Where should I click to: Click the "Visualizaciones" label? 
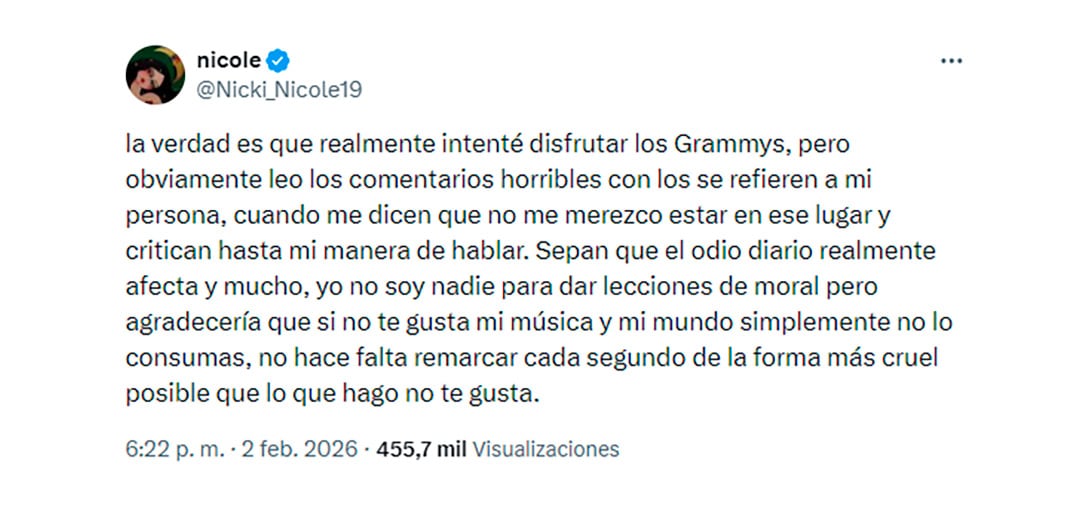point(545,449)
